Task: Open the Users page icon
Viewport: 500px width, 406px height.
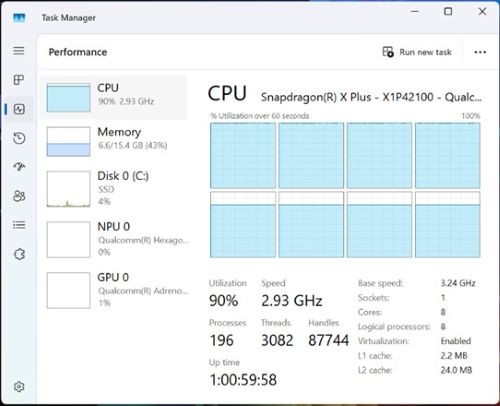Action: coord(19,196)
